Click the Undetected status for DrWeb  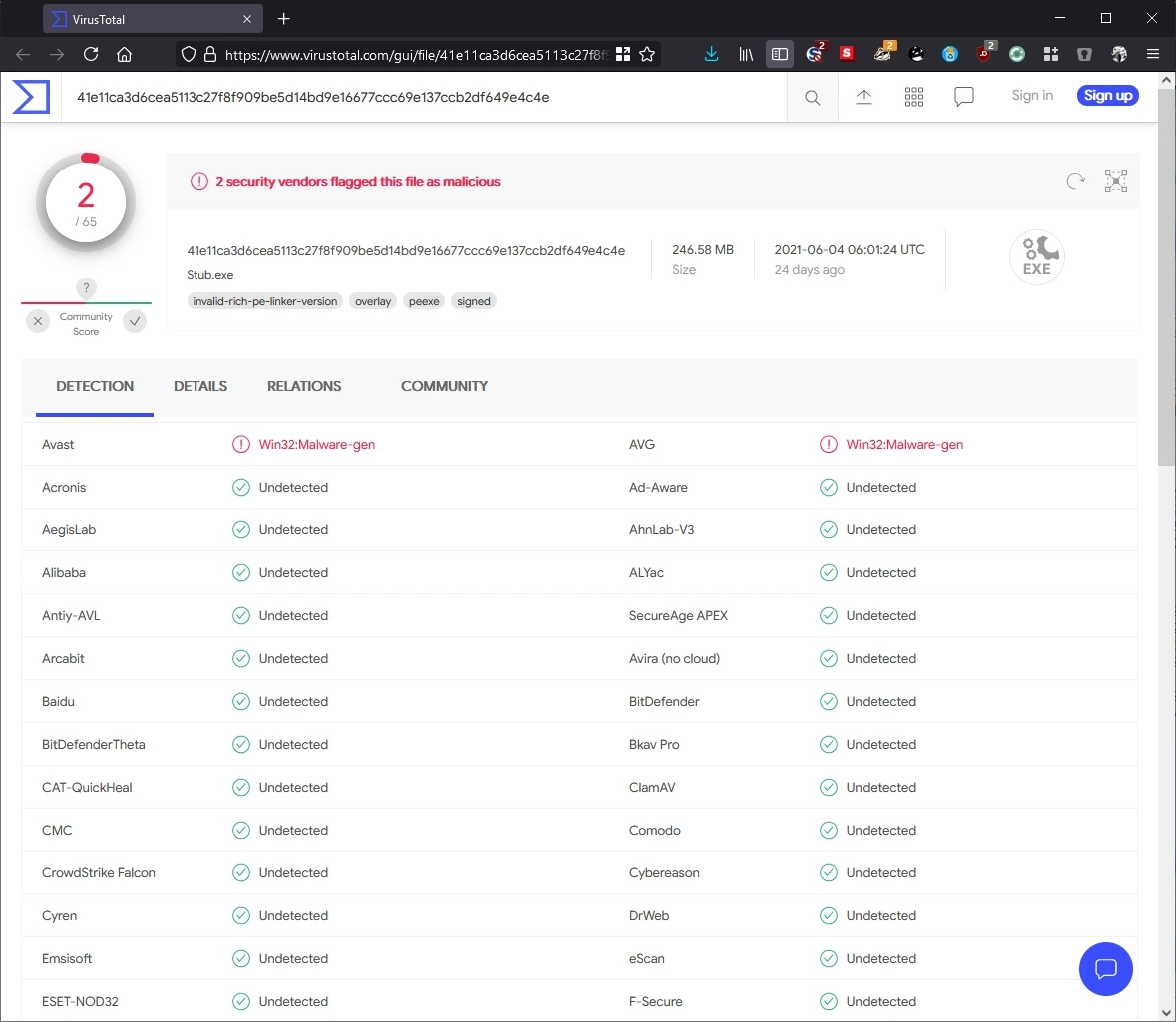point(881,915)
